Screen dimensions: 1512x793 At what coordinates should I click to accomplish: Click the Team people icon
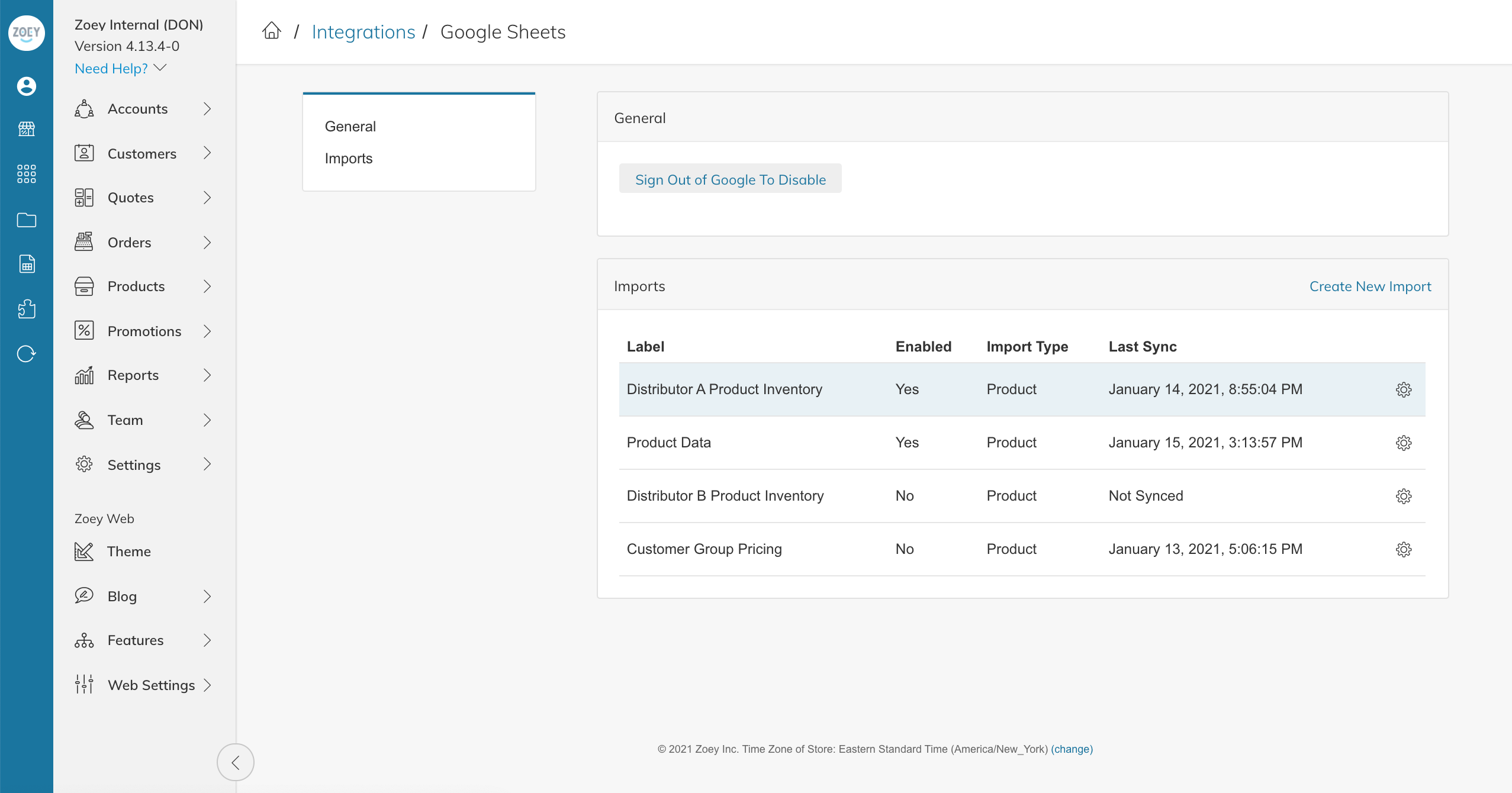tap(84, 420)
